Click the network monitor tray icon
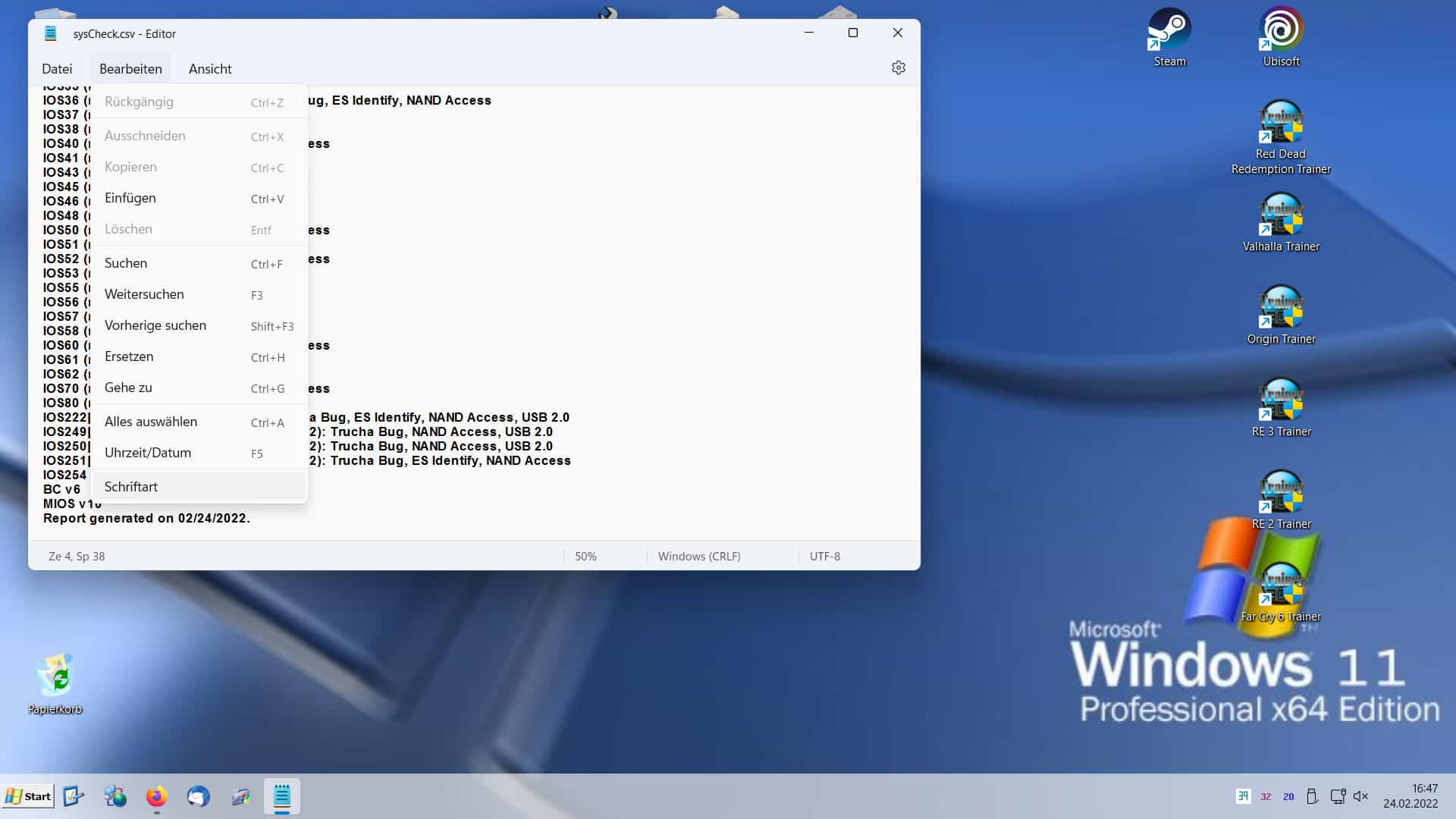 pos(1338,796)
